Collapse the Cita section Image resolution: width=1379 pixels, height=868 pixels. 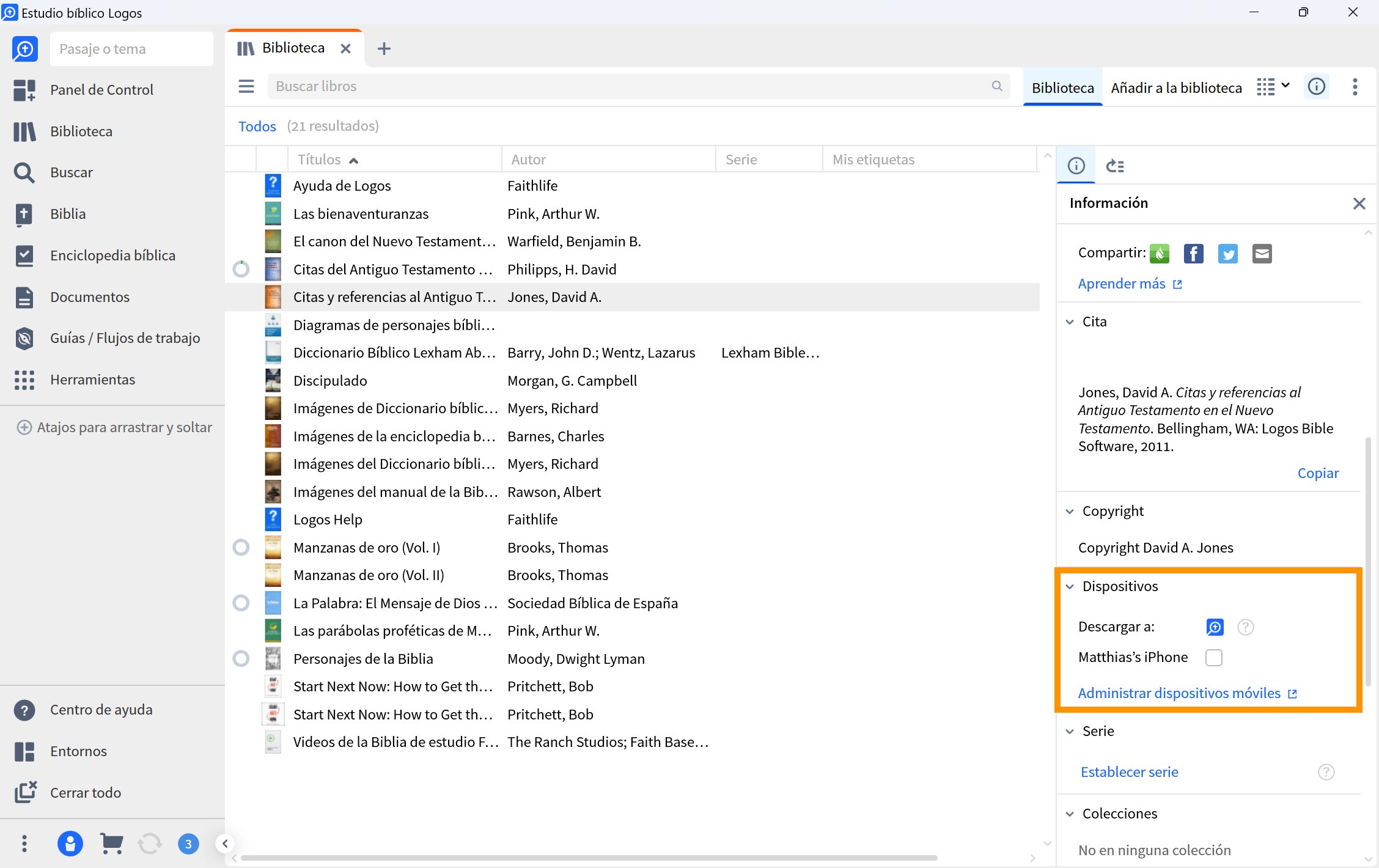[x=1070, y=322]
